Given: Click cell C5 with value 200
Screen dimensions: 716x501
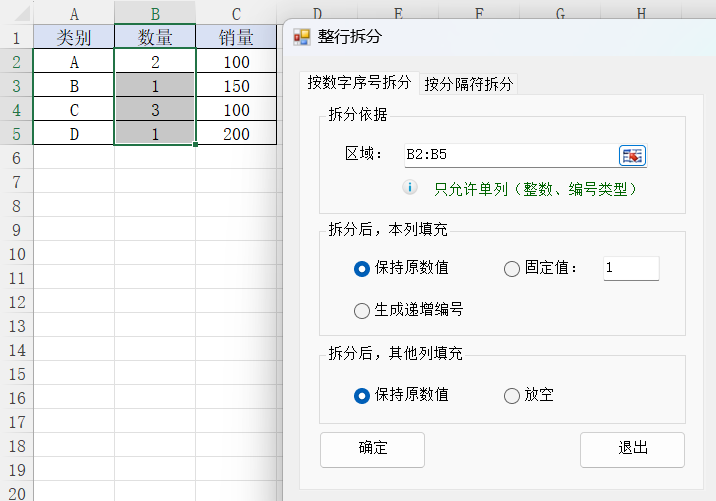Looking at the screenshot, I should tap(236, 133).
